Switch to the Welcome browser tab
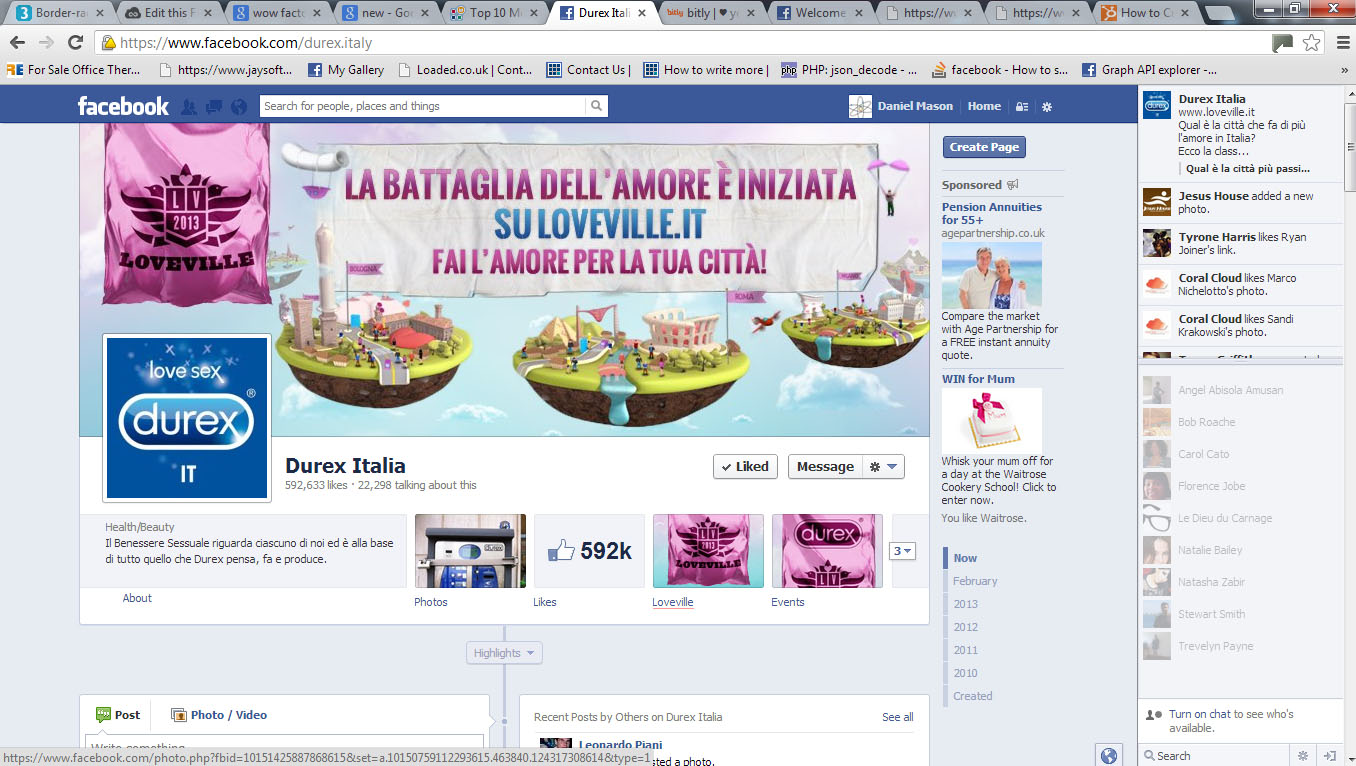Screen dimensions: 1356x766 point(819,13)
